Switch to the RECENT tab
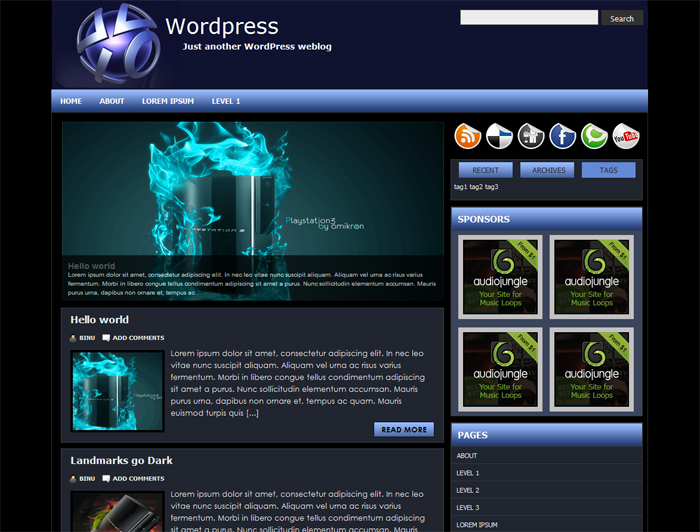Screen dimensions: 700x532 486,170
